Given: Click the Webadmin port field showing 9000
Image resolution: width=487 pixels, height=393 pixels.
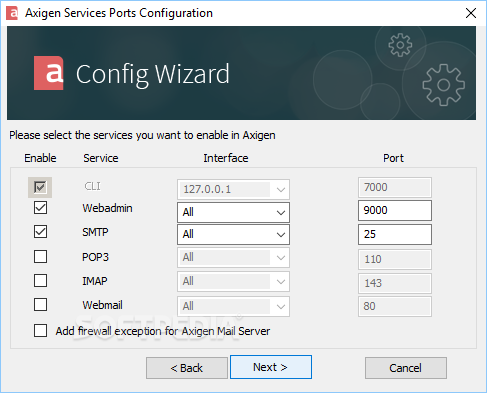Looking at the screenshot, I should tap(395, 210).
